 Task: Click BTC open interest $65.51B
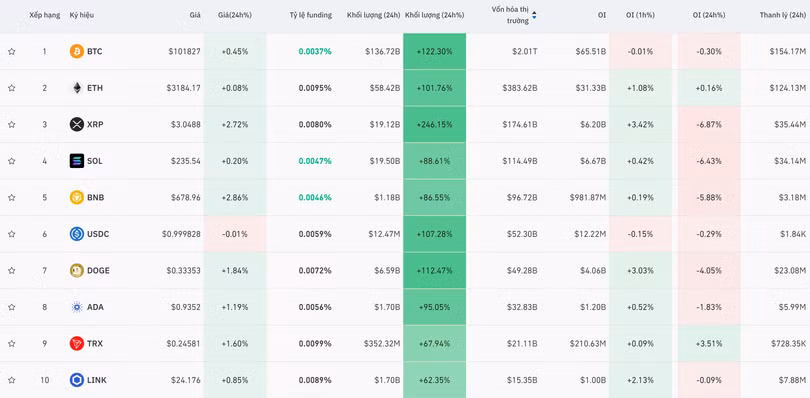click(x=591, y=51)
